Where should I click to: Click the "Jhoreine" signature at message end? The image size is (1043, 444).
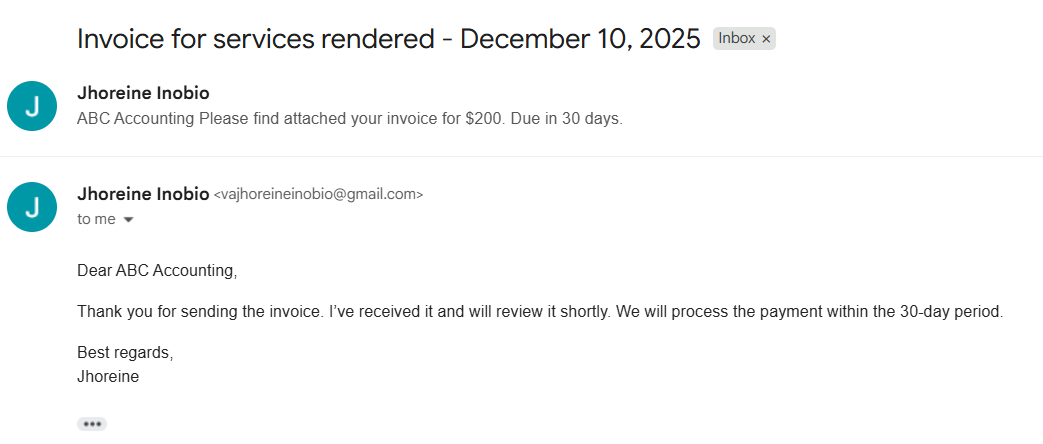tap(108, 376)
